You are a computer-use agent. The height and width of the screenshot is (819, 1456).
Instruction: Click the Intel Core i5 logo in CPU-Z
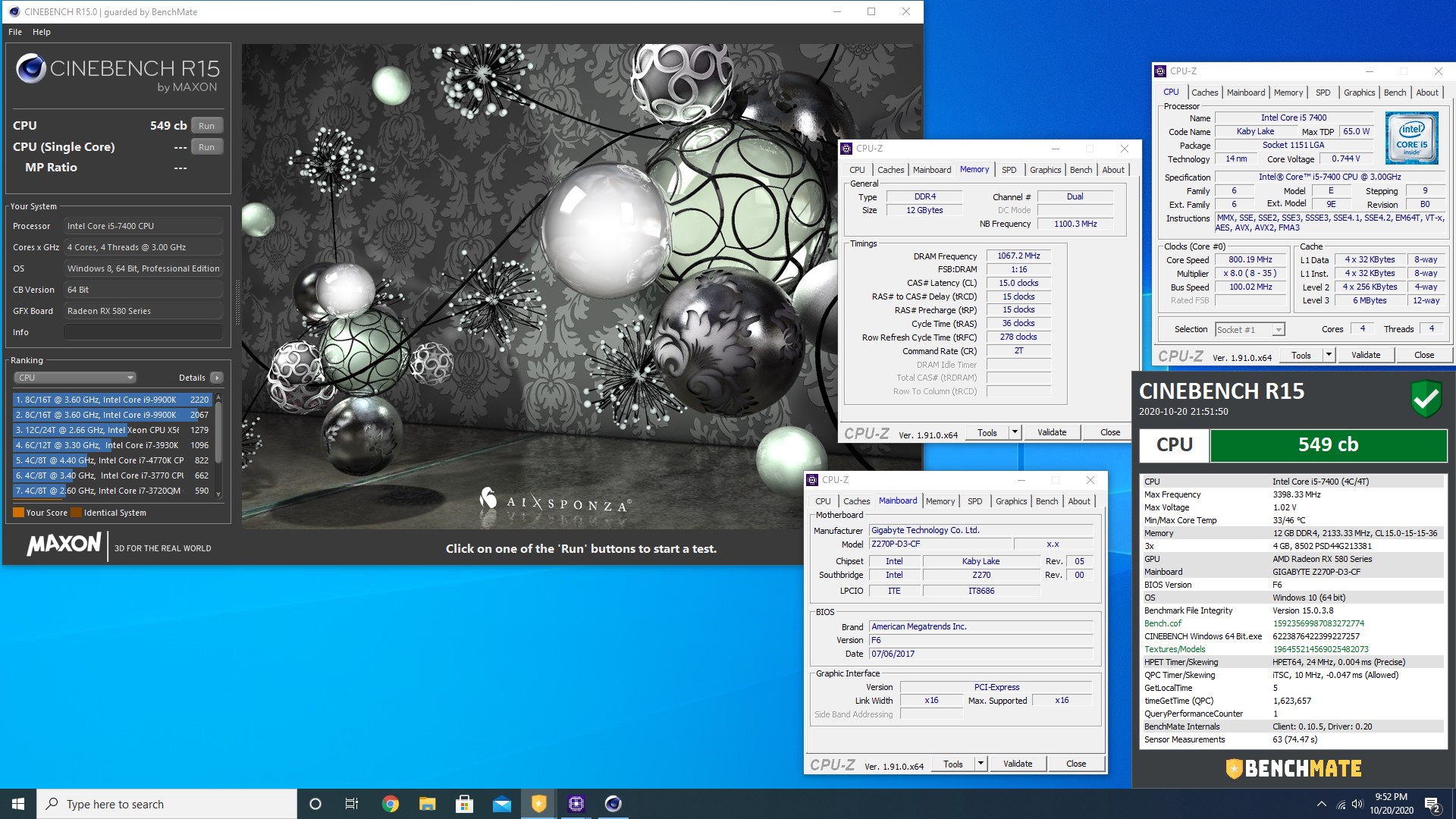[1411, 138]
